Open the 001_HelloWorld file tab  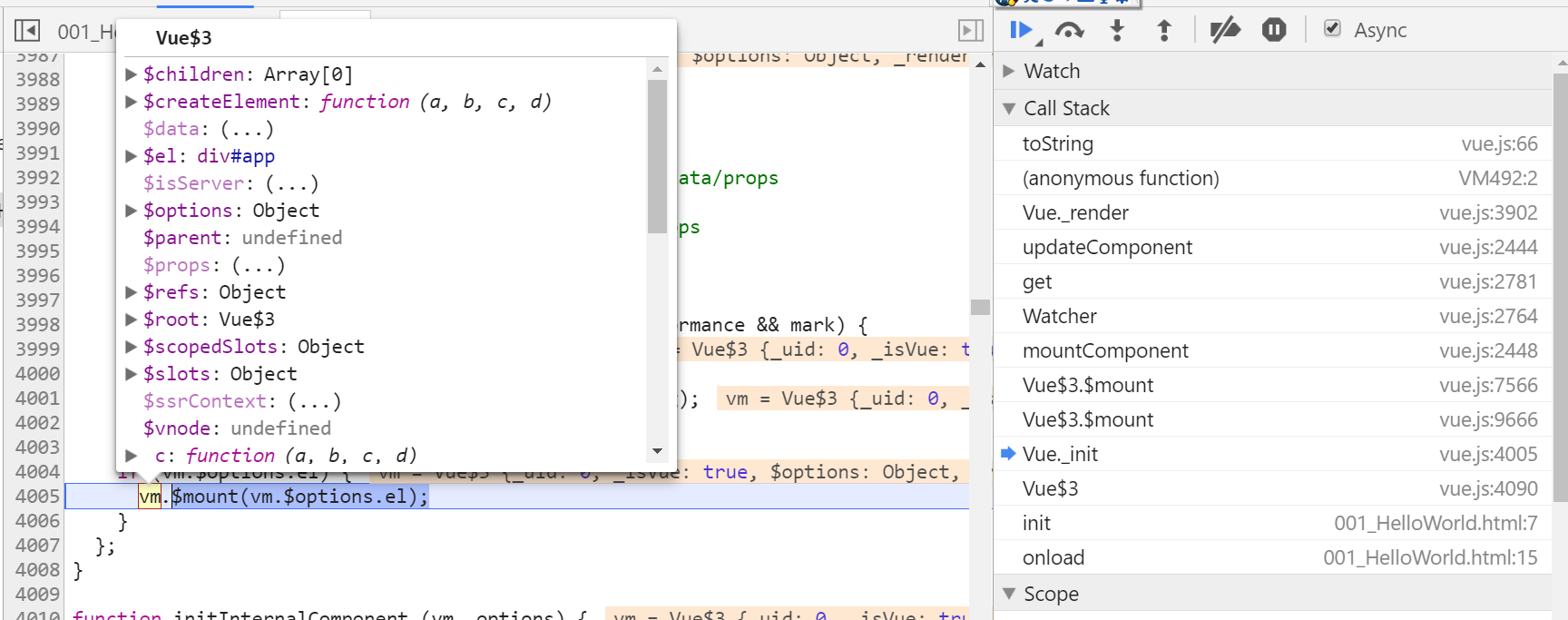(x=87, y=32)
